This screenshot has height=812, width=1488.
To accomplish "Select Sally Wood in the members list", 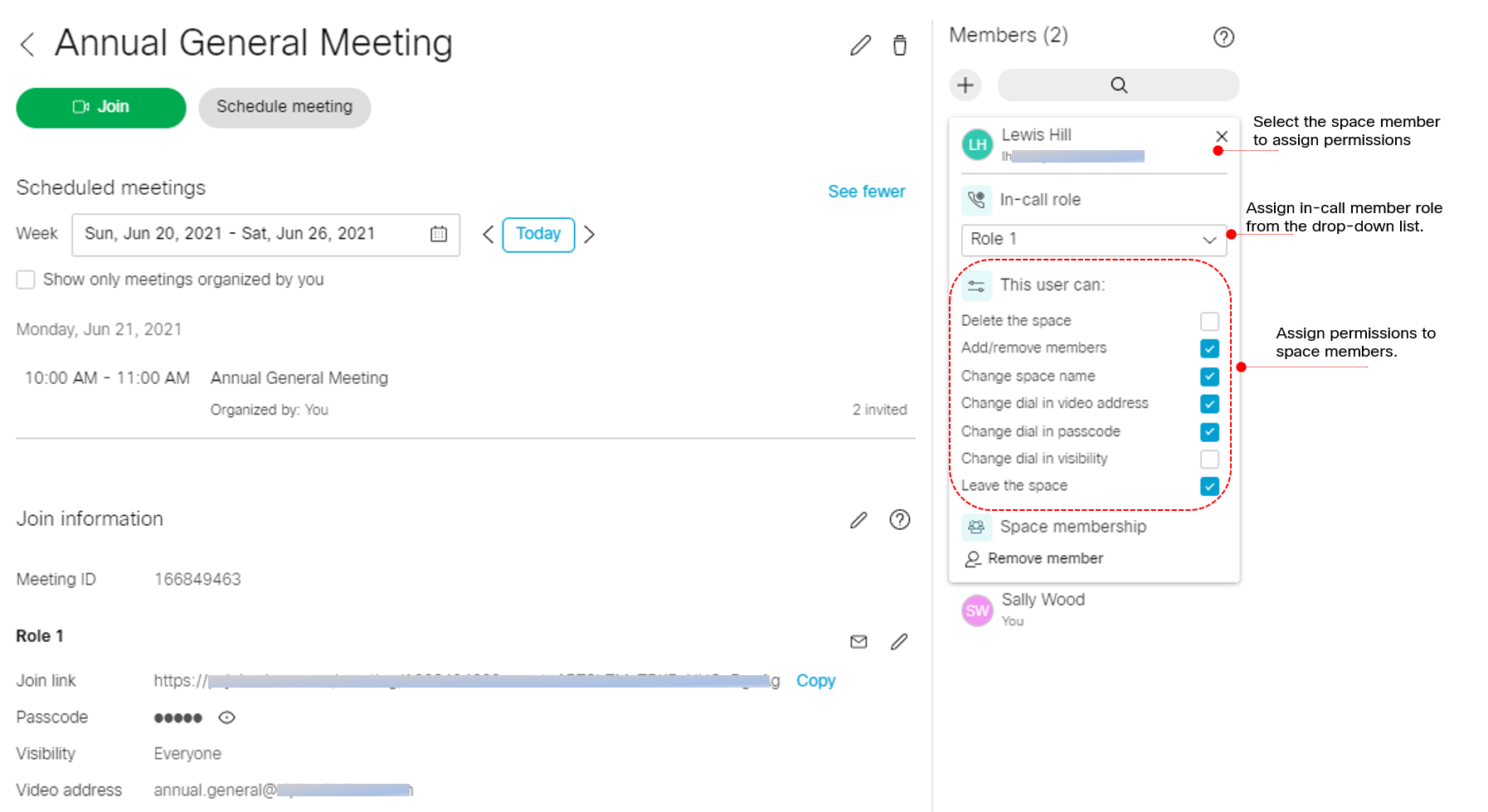I will (1042, 610).
